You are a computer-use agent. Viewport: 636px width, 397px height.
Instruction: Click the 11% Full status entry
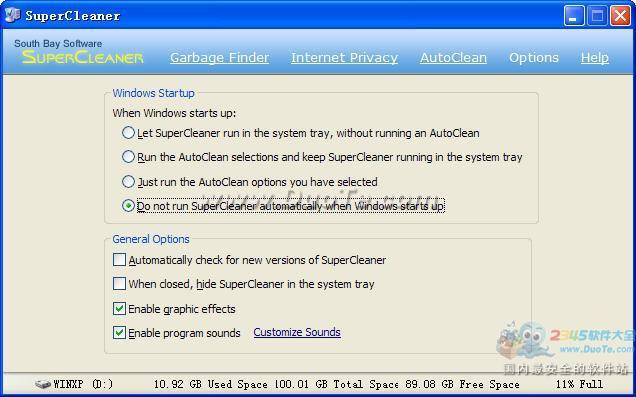(579, 384)
